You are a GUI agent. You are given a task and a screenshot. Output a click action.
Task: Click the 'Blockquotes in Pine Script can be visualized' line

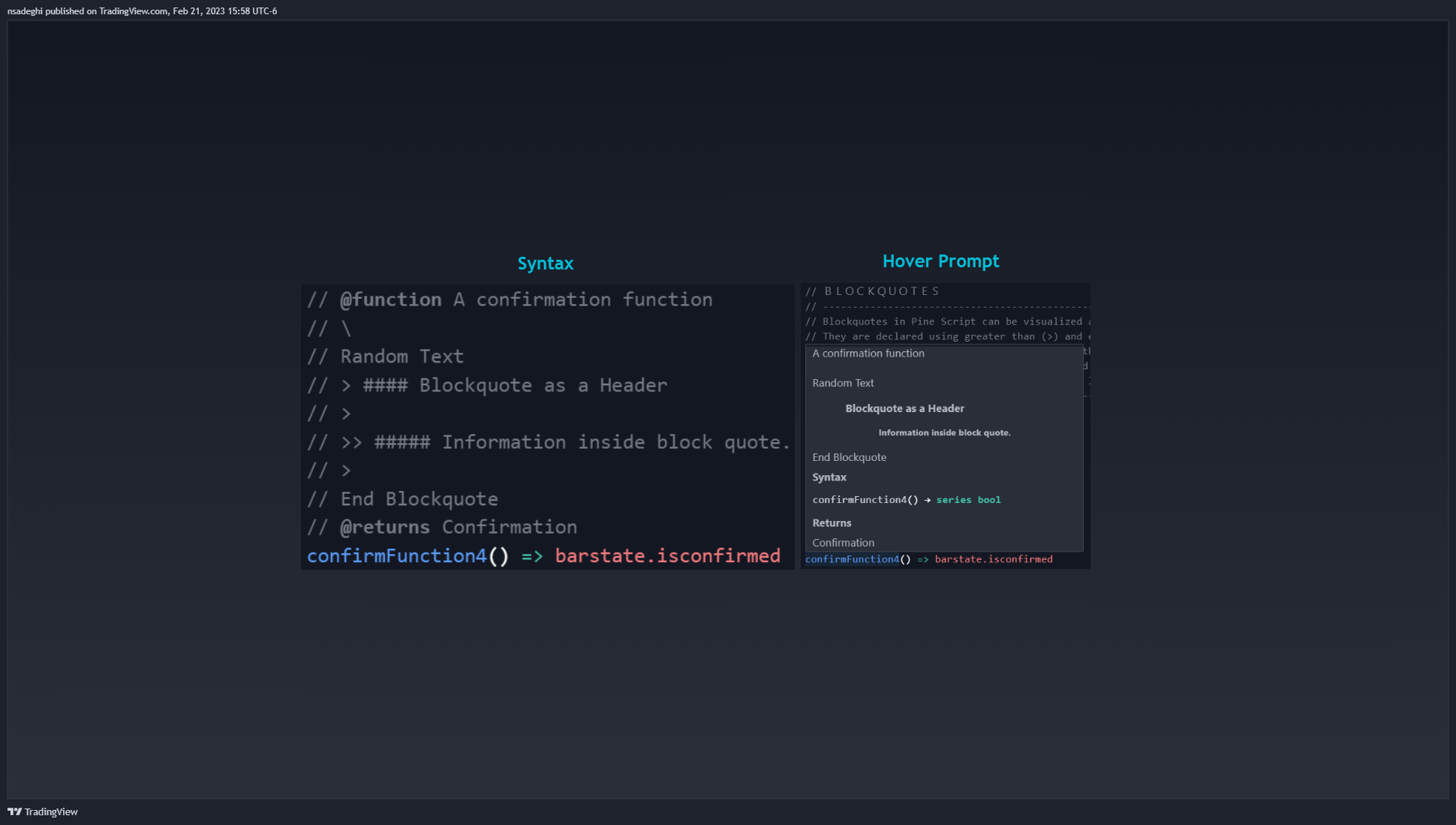947,321
